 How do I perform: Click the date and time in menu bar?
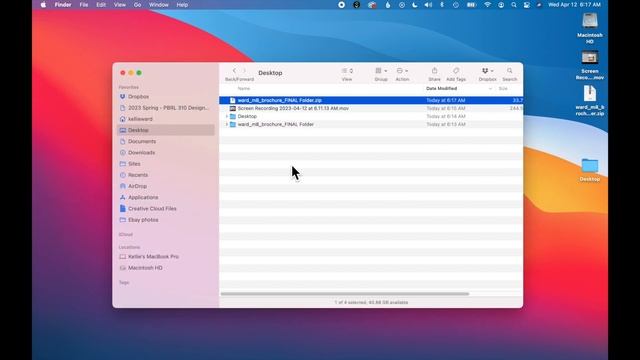[574, 5]
